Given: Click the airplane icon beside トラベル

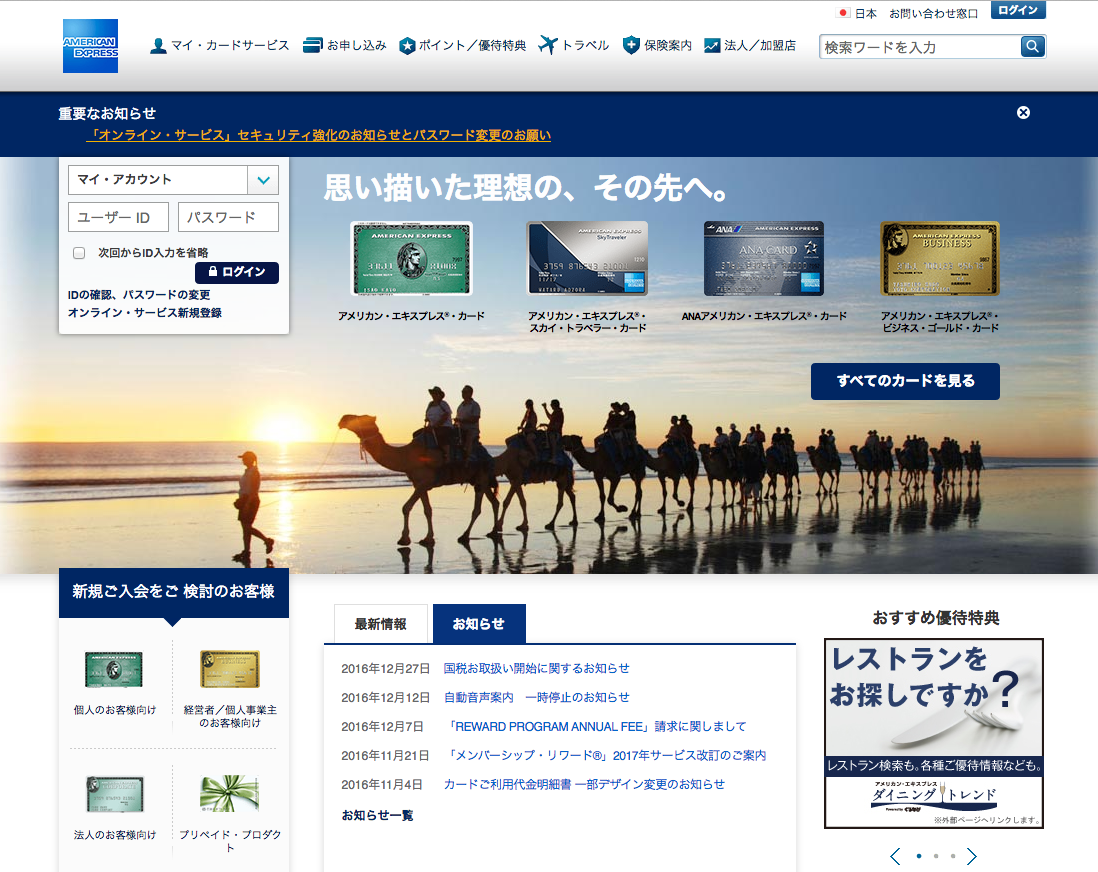Looking at the screenshot, I should pos(548,45).
